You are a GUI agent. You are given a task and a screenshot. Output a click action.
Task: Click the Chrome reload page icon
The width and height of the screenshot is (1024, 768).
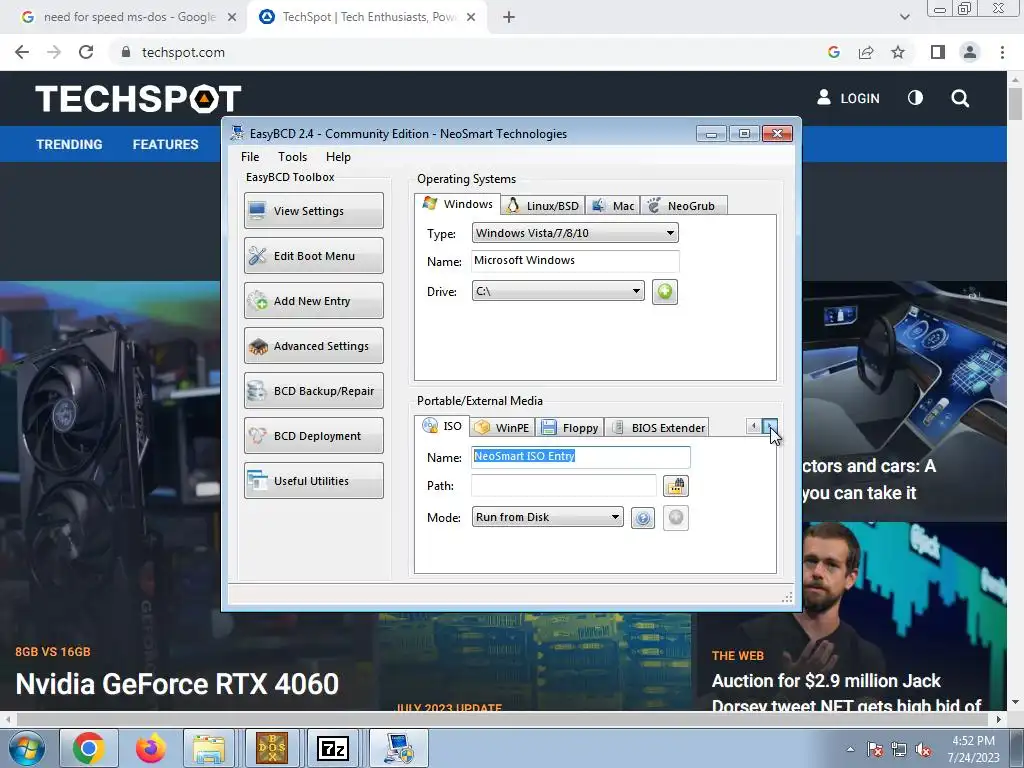click(x=86, y=52)
